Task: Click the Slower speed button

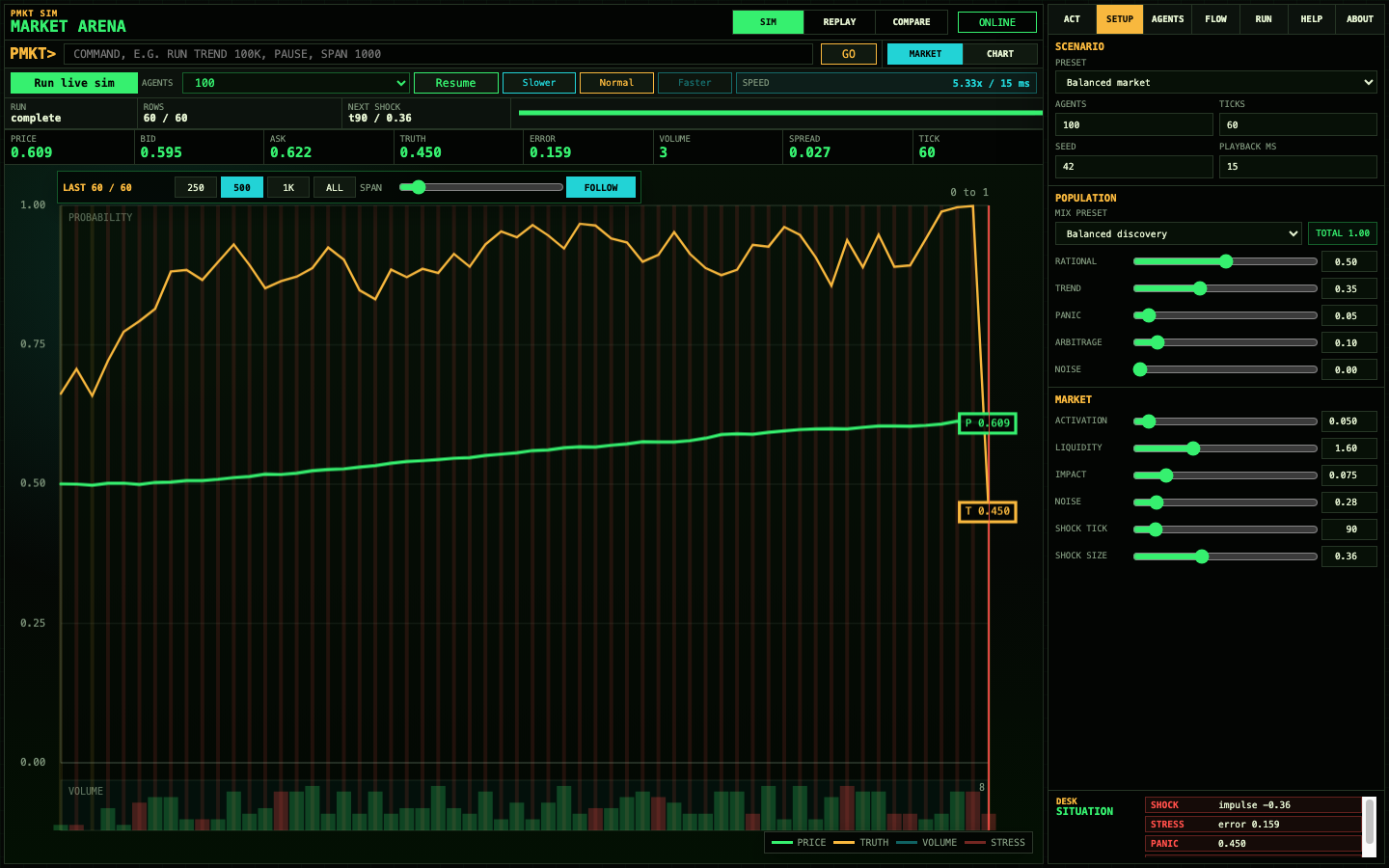Action: (x=539, y=83)
